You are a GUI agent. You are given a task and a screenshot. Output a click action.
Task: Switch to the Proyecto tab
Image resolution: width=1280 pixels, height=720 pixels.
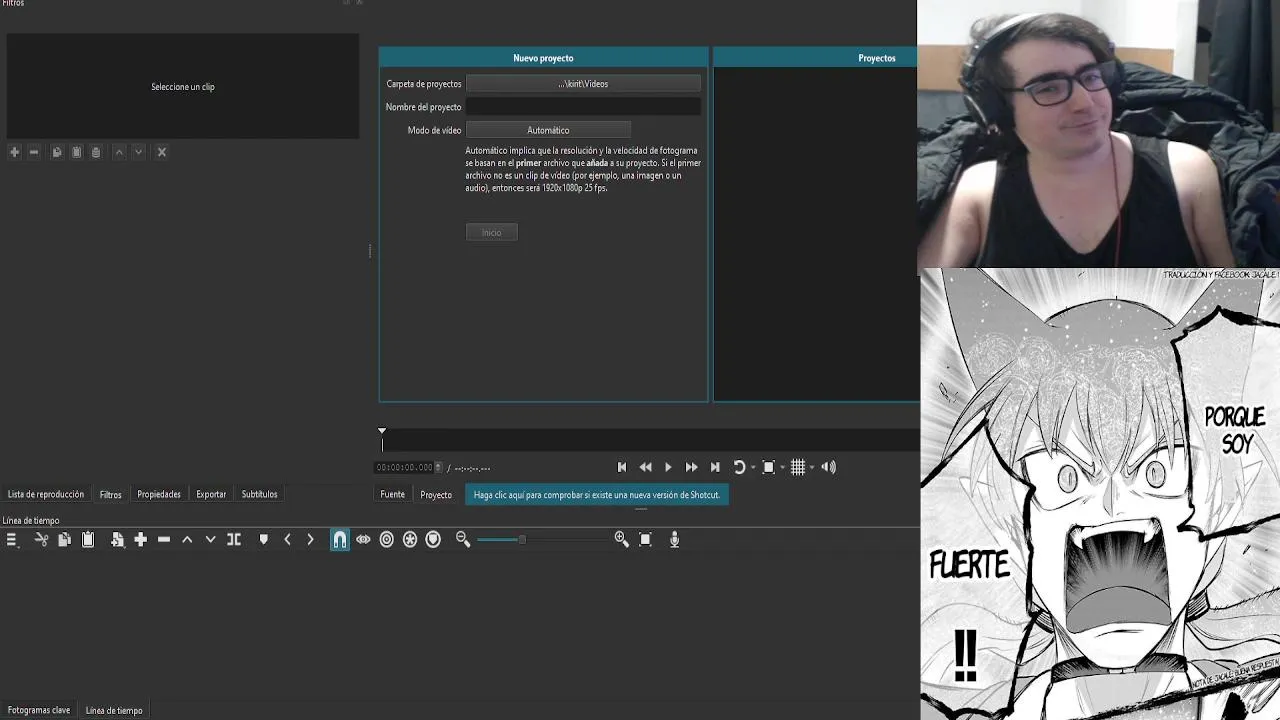(x=436, y=495)
